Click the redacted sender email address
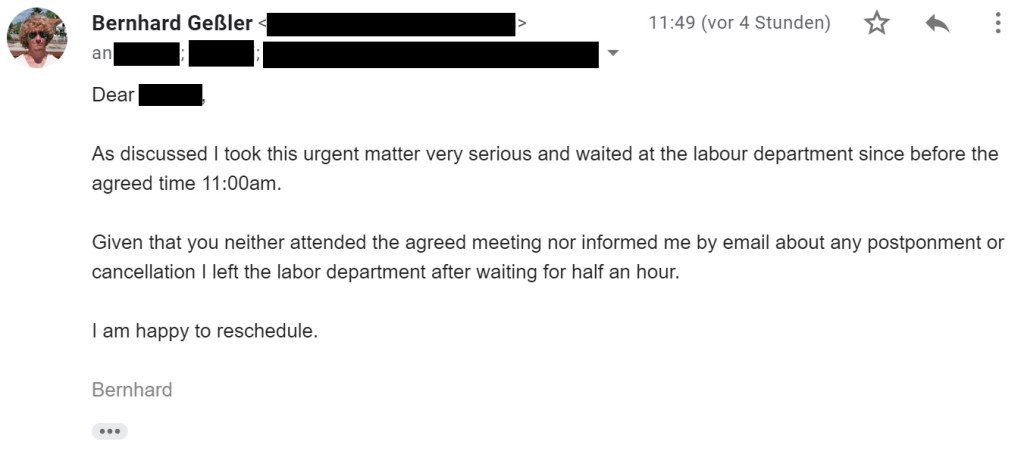The width and height of the screenshot is (1024, 454). click(391, 23)
